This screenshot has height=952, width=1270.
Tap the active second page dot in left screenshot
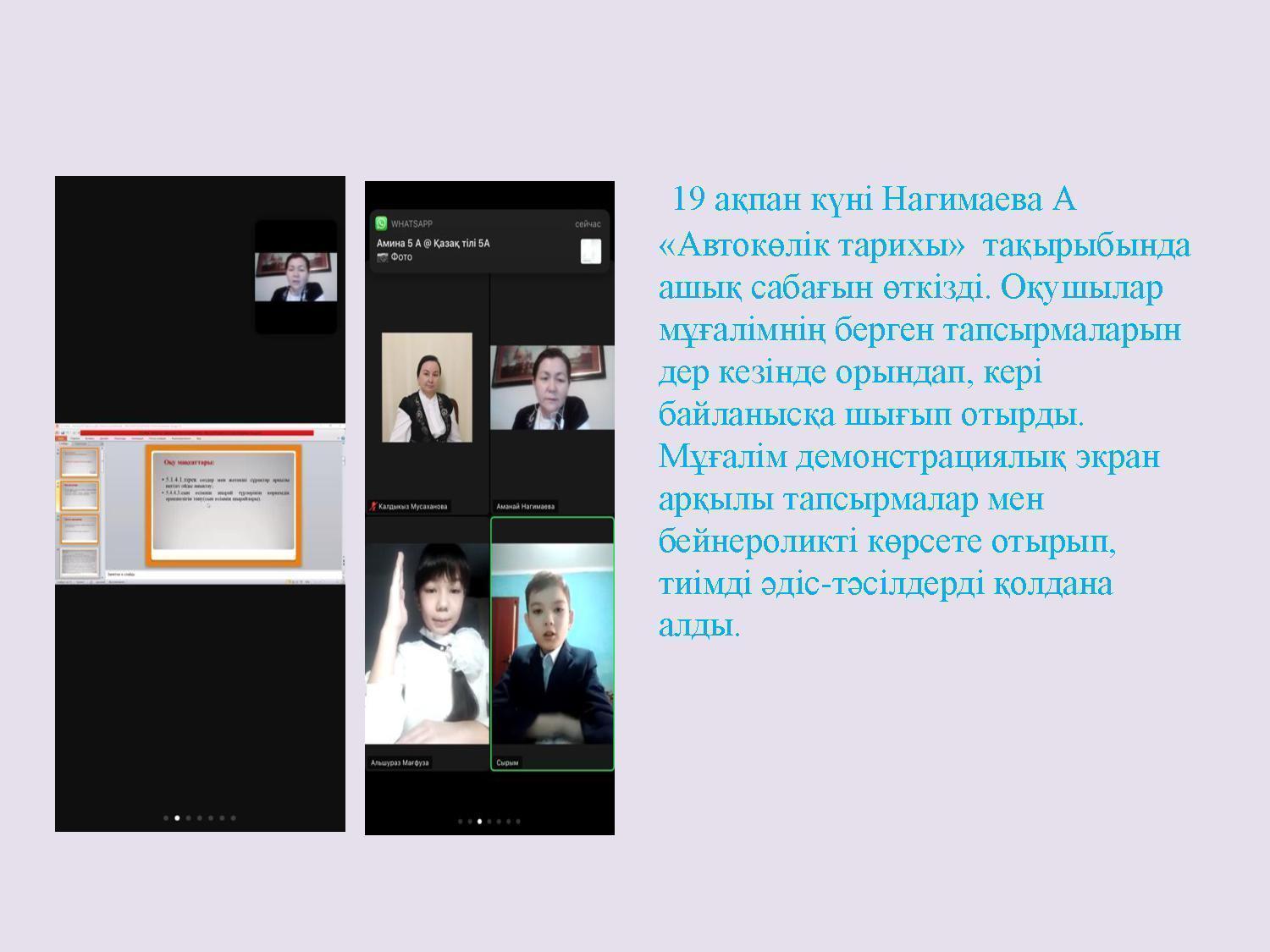click(x=177, y=817)
